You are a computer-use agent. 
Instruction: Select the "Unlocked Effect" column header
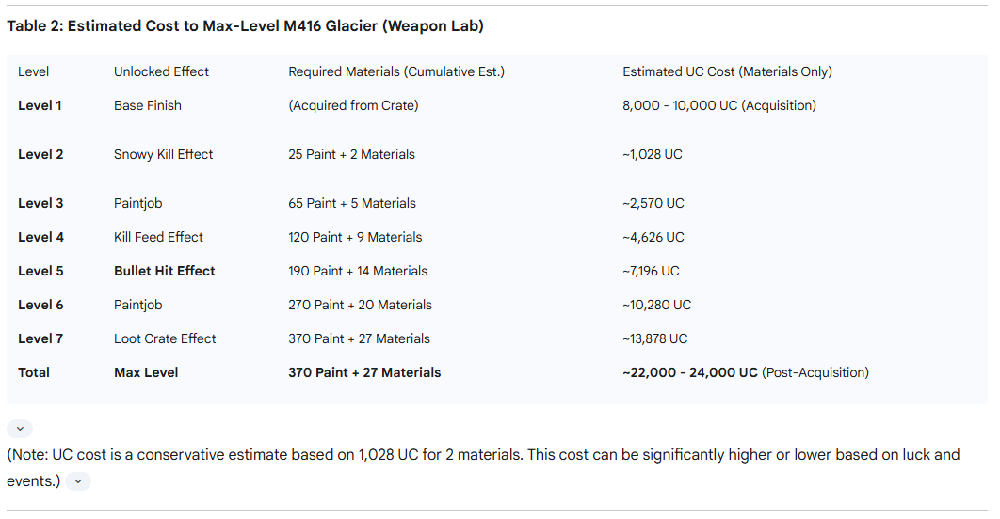pyautogui.click(x=160, y=72)
